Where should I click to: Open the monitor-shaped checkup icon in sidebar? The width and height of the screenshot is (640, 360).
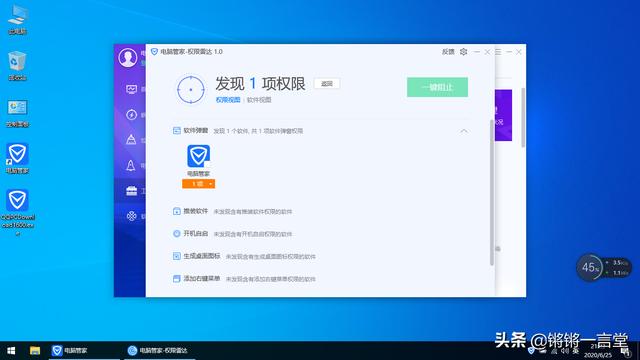pyautogui.click(x=131, y=89)
